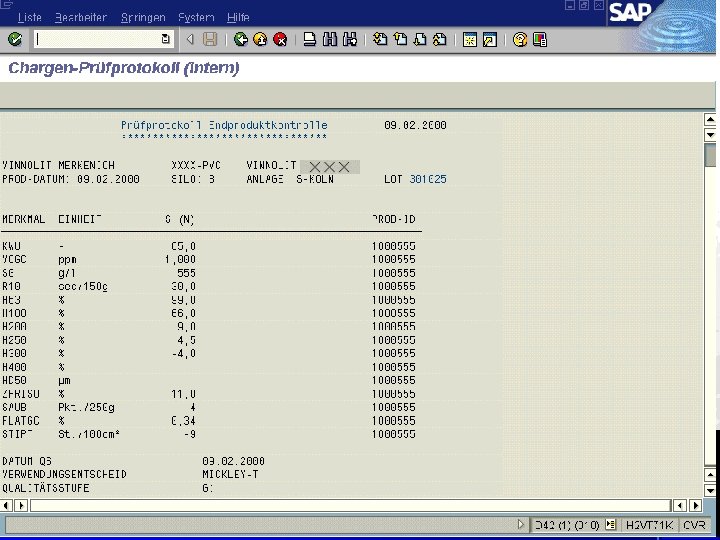Select the KWU row value
Viewport: 720px width, 540px height.
tap(183, 246)
